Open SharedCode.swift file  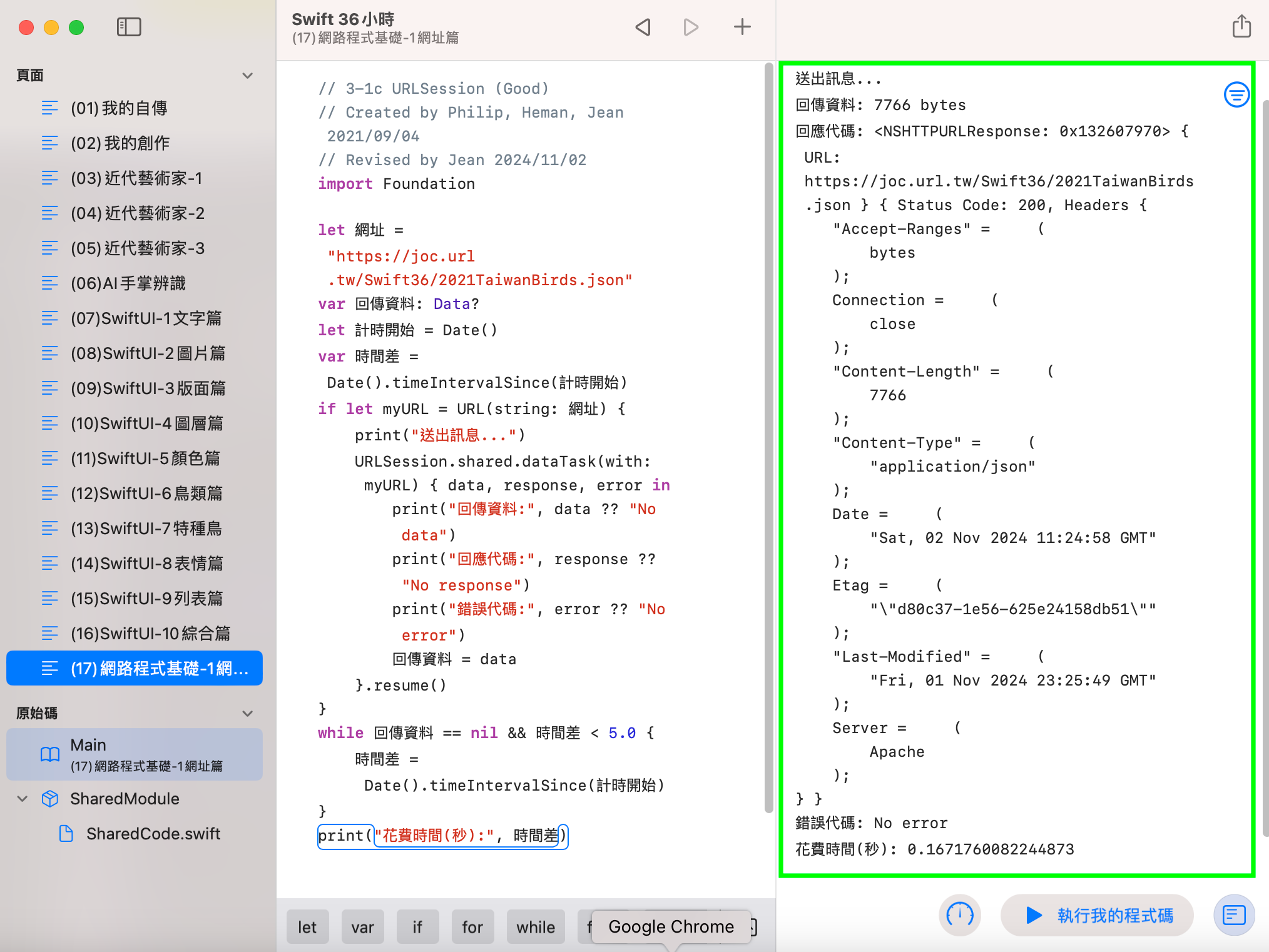[153, 834]
